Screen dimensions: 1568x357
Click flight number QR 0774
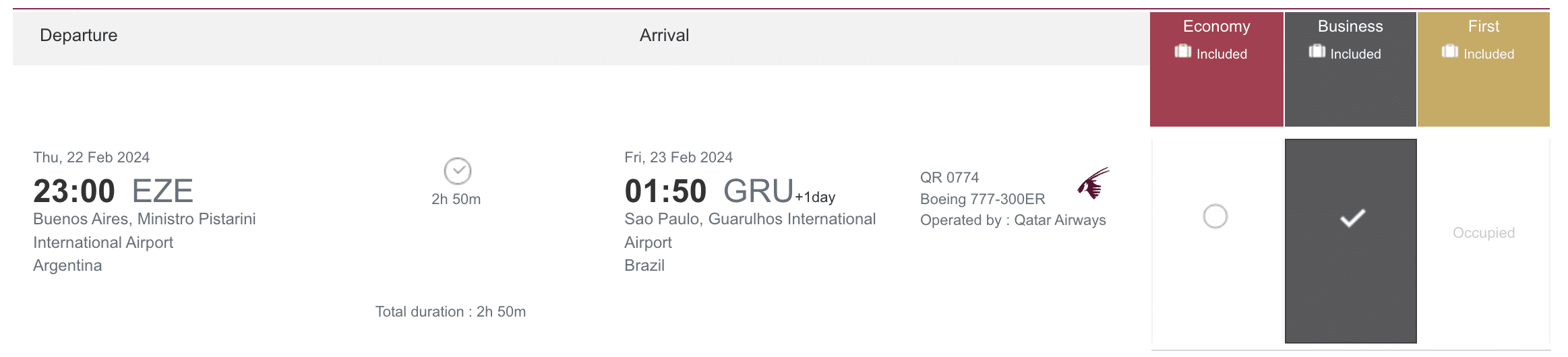point(949,178)
